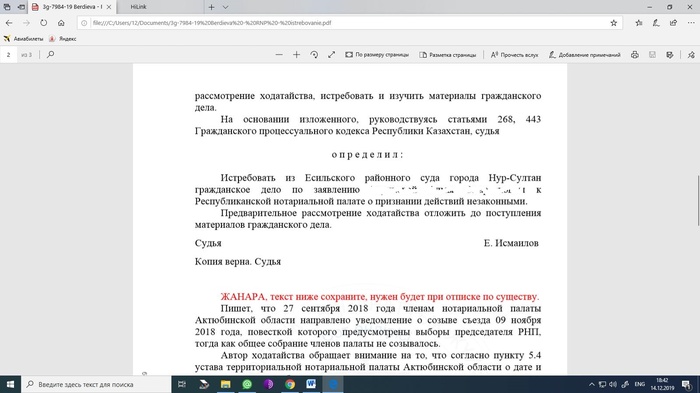Open the Windows Start menu
This screenshot has width=700, height=393.
[10, 384]
